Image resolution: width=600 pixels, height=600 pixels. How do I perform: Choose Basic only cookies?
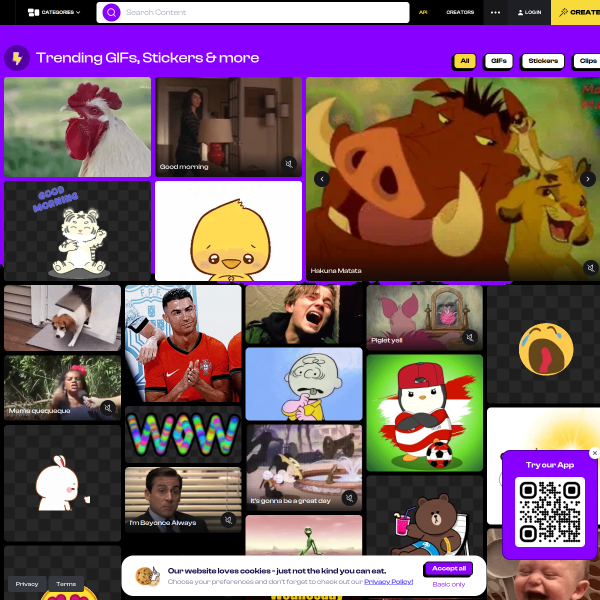click(448, 584)
